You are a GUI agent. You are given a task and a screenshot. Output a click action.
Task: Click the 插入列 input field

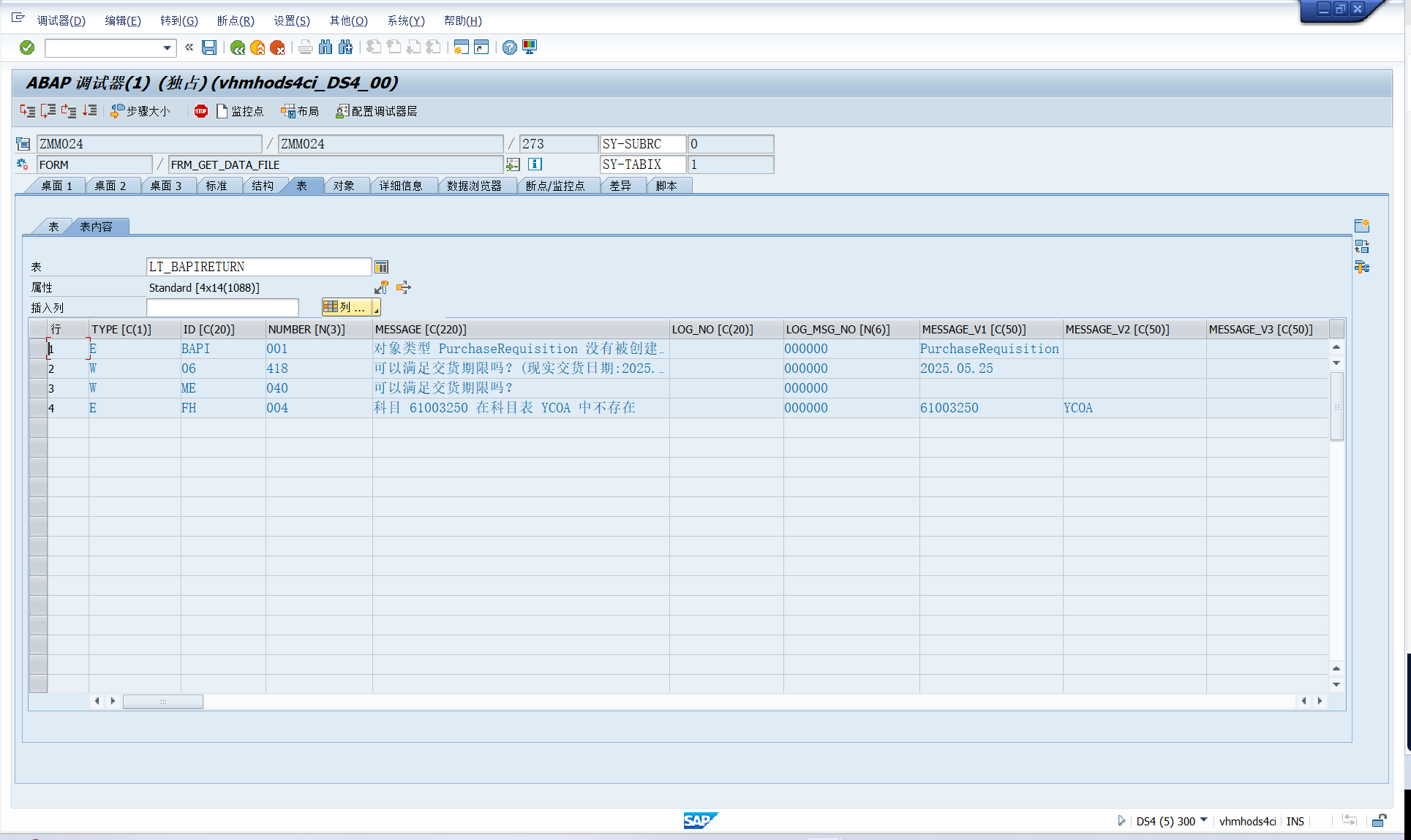coord(222,308)
